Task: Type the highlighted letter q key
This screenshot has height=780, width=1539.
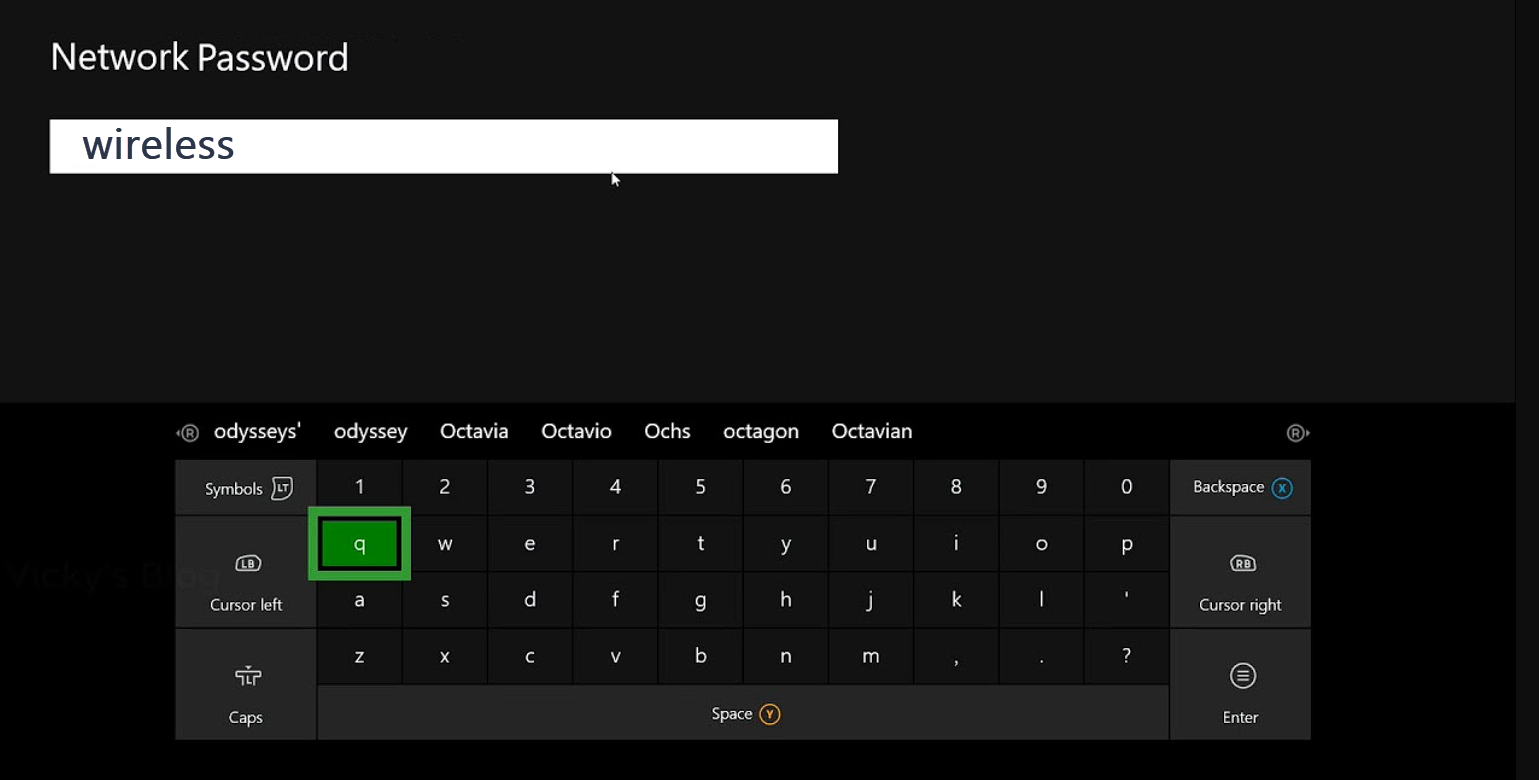Action: tap(360, 545)
